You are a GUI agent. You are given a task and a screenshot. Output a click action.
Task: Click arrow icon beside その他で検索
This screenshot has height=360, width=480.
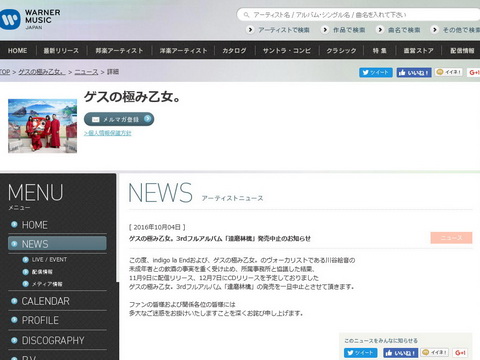coord(434,30)
